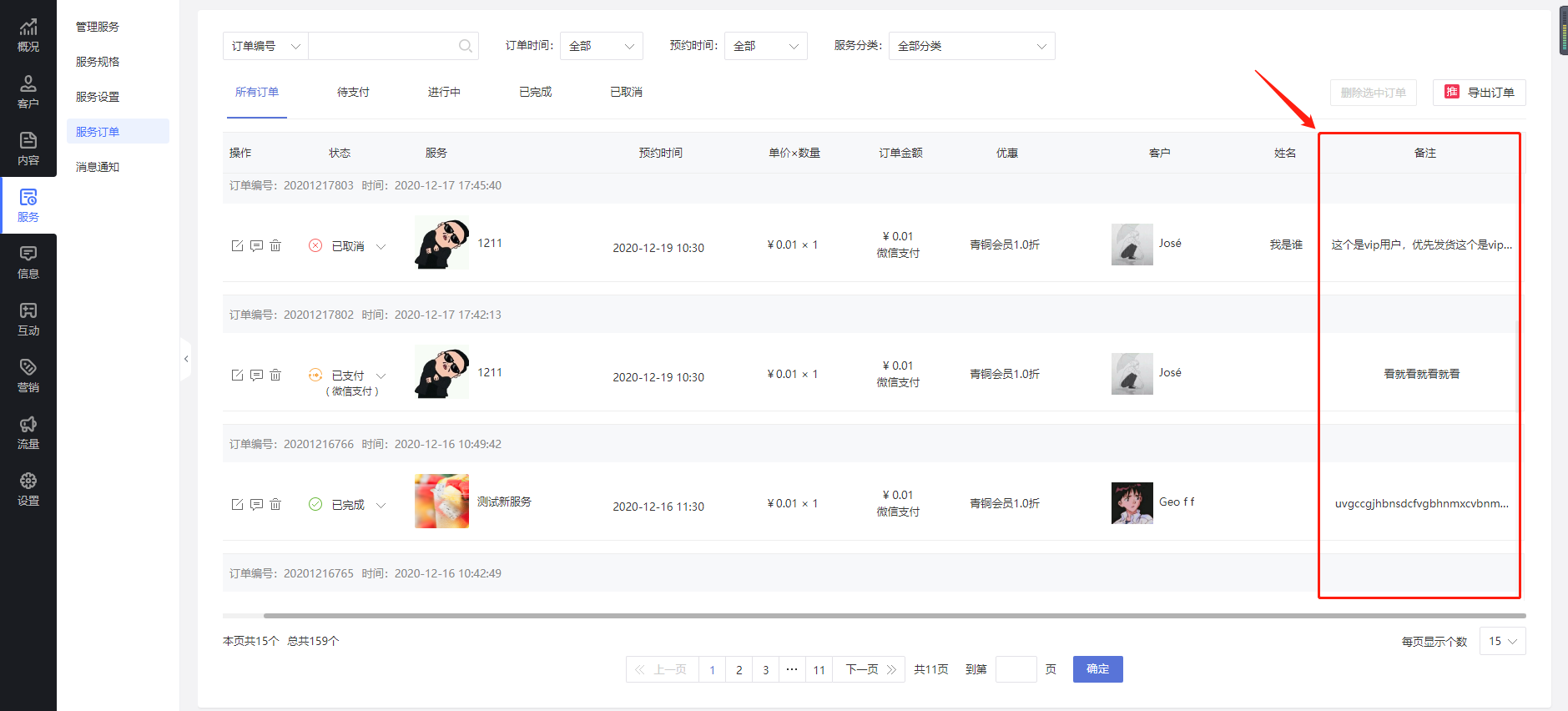Expand status dropdown for 已完成 order

click(381, 506)
